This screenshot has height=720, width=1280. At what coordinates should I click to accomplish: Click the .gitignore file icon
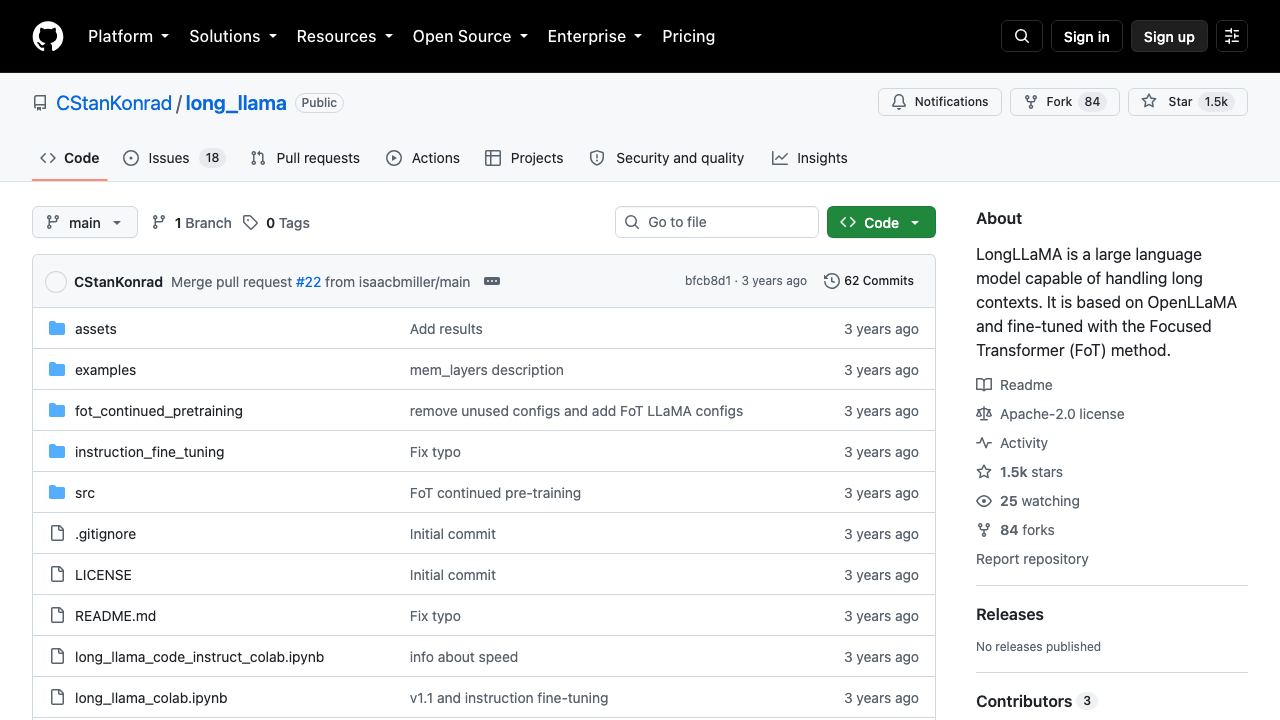point(57,534)
